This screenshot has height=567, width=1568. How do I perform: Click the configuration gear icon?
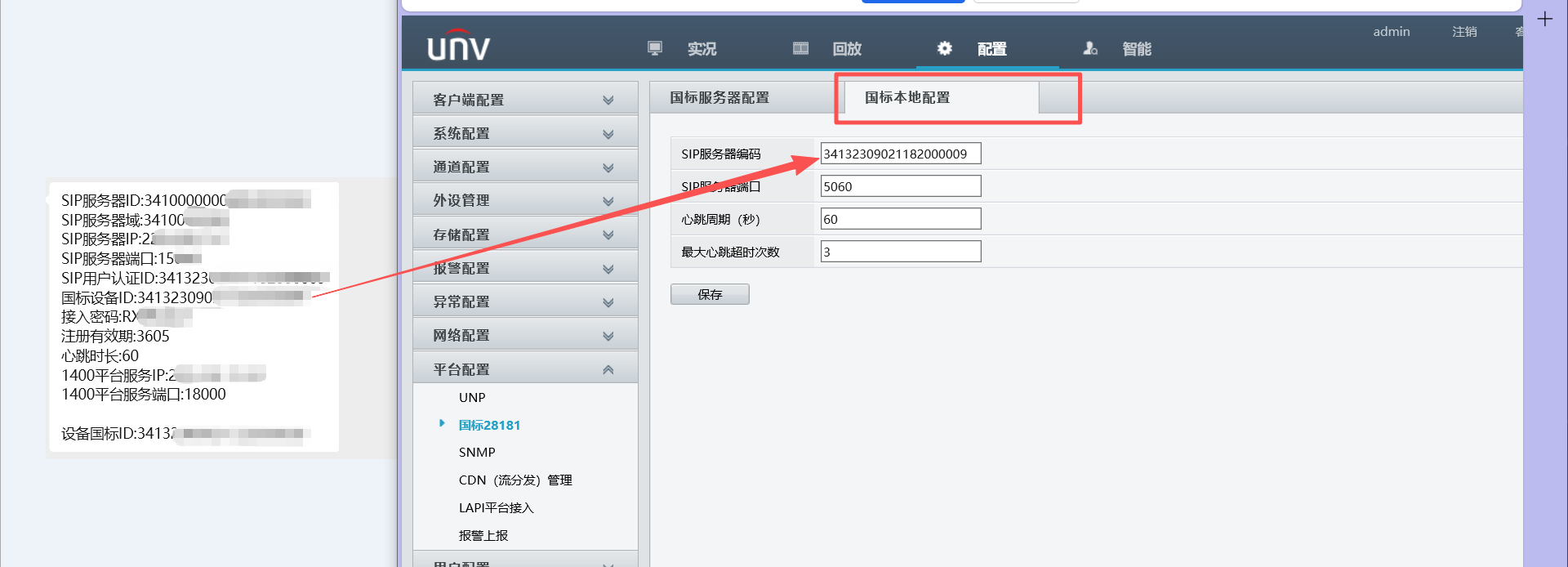click(944, 48)
